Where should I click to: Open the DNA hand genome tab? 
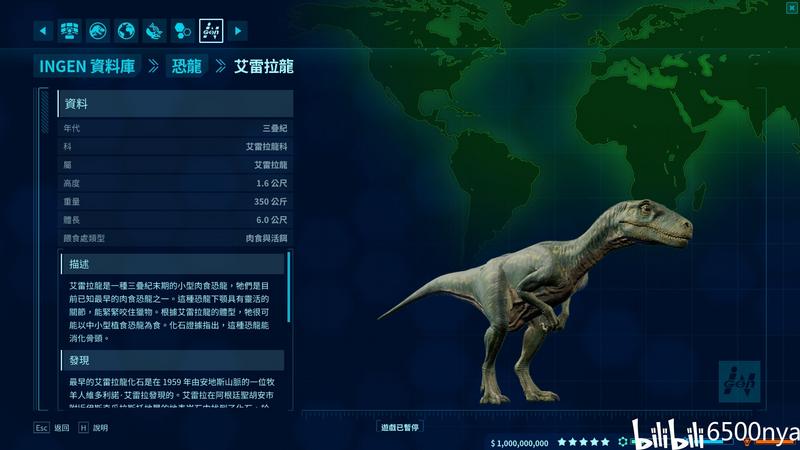[154, 31]
